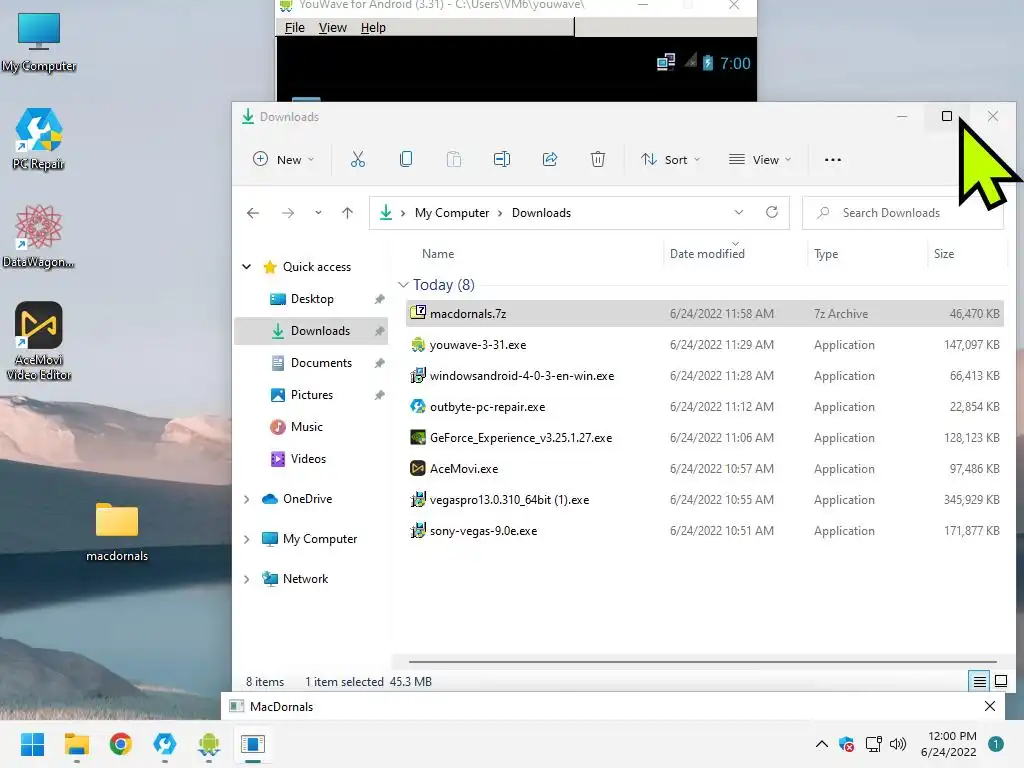Open PC Repair desktop shortcut

point(39,139)
